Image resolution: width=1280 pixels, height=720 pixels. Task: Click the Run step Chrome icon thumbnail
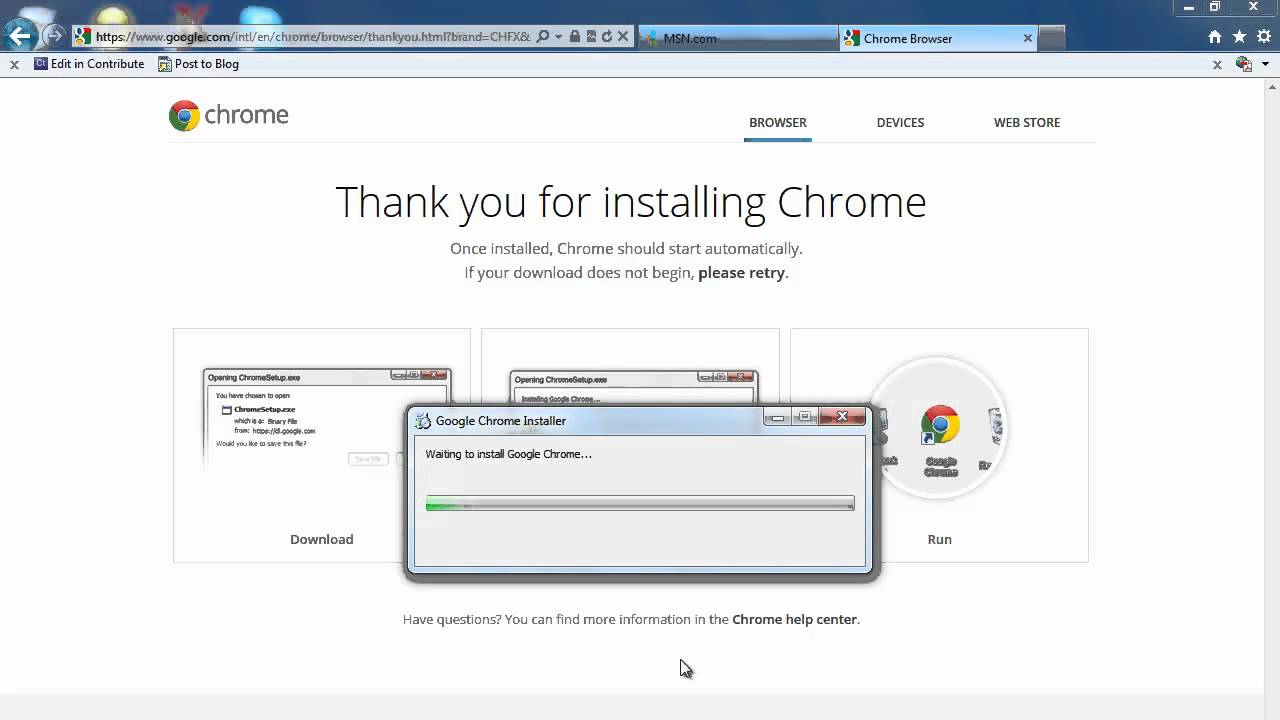point(939,428)
